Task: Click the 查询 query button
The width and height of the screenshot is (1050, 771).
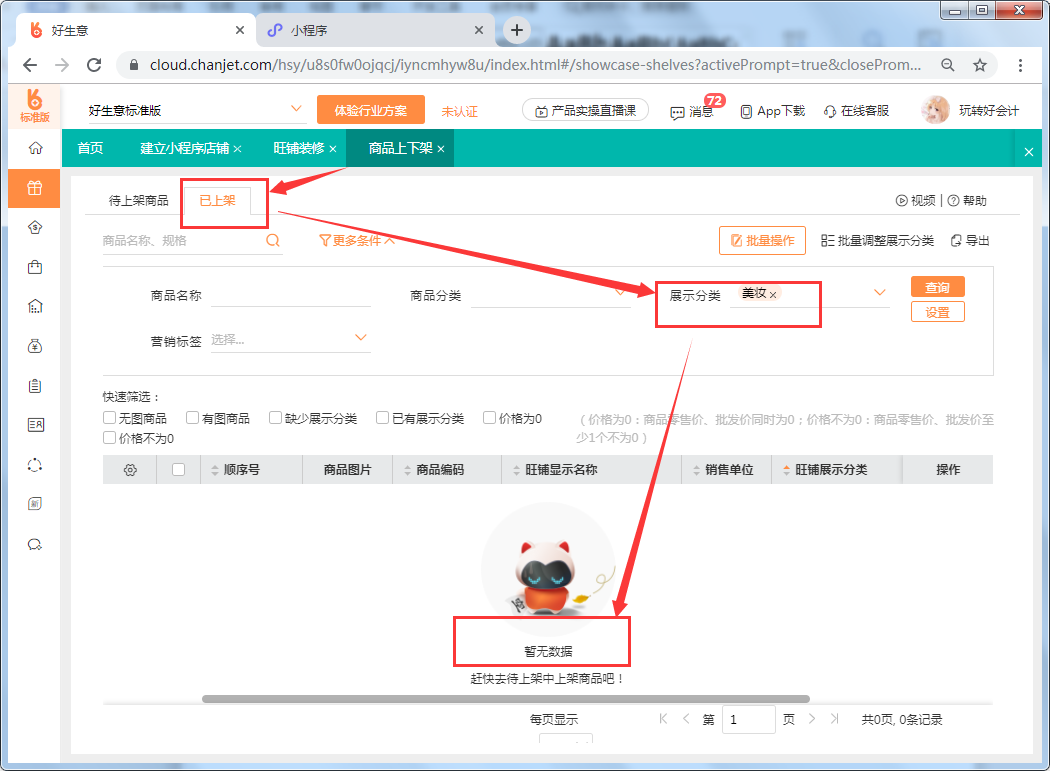Action: click(x=938, y=287)
